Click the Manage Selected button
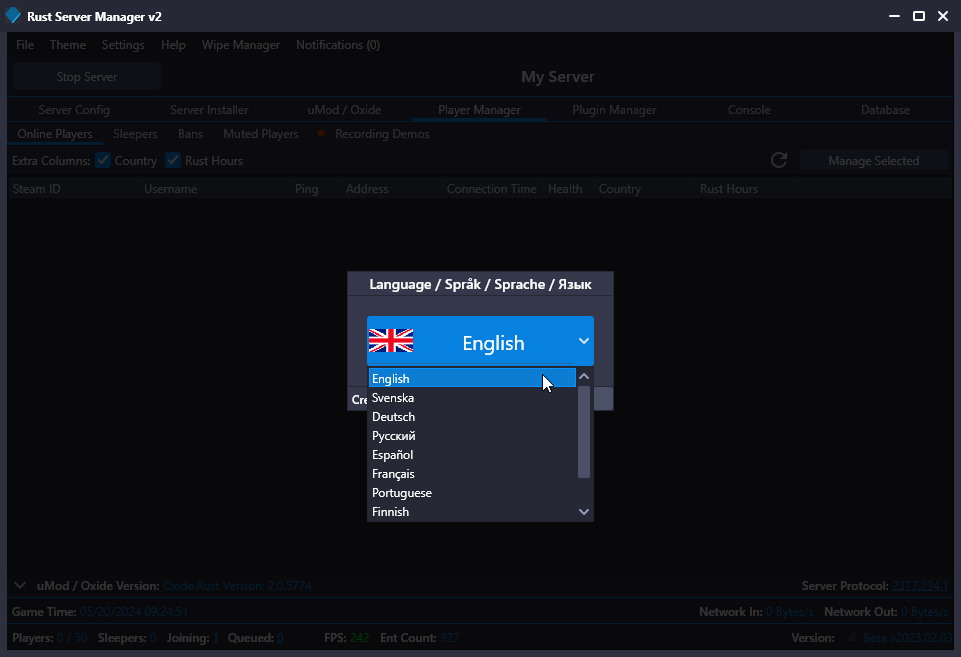 [x=873, y=160]
